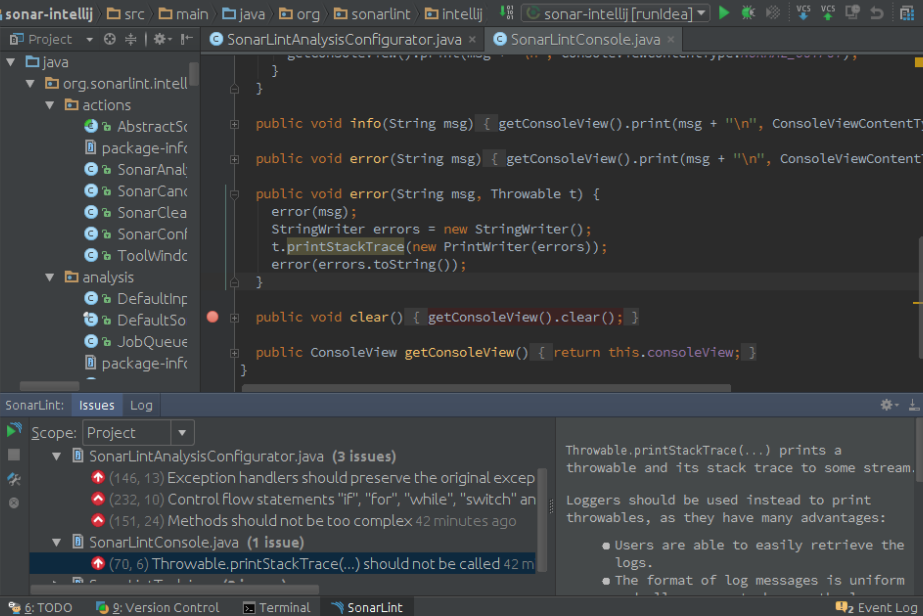The image size is (923, 616).
Task: Collapse the analysis folder in project tree
Action: (50, 277)
